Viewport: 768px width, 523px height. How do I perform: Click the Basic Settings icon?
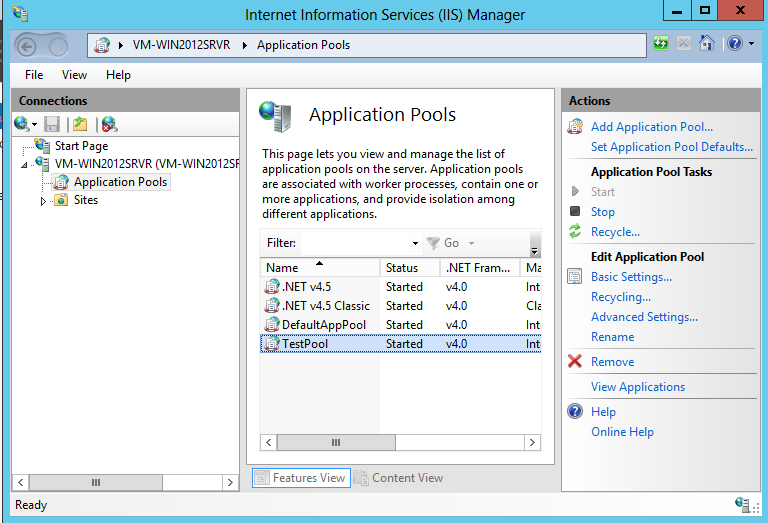[575, 276]
